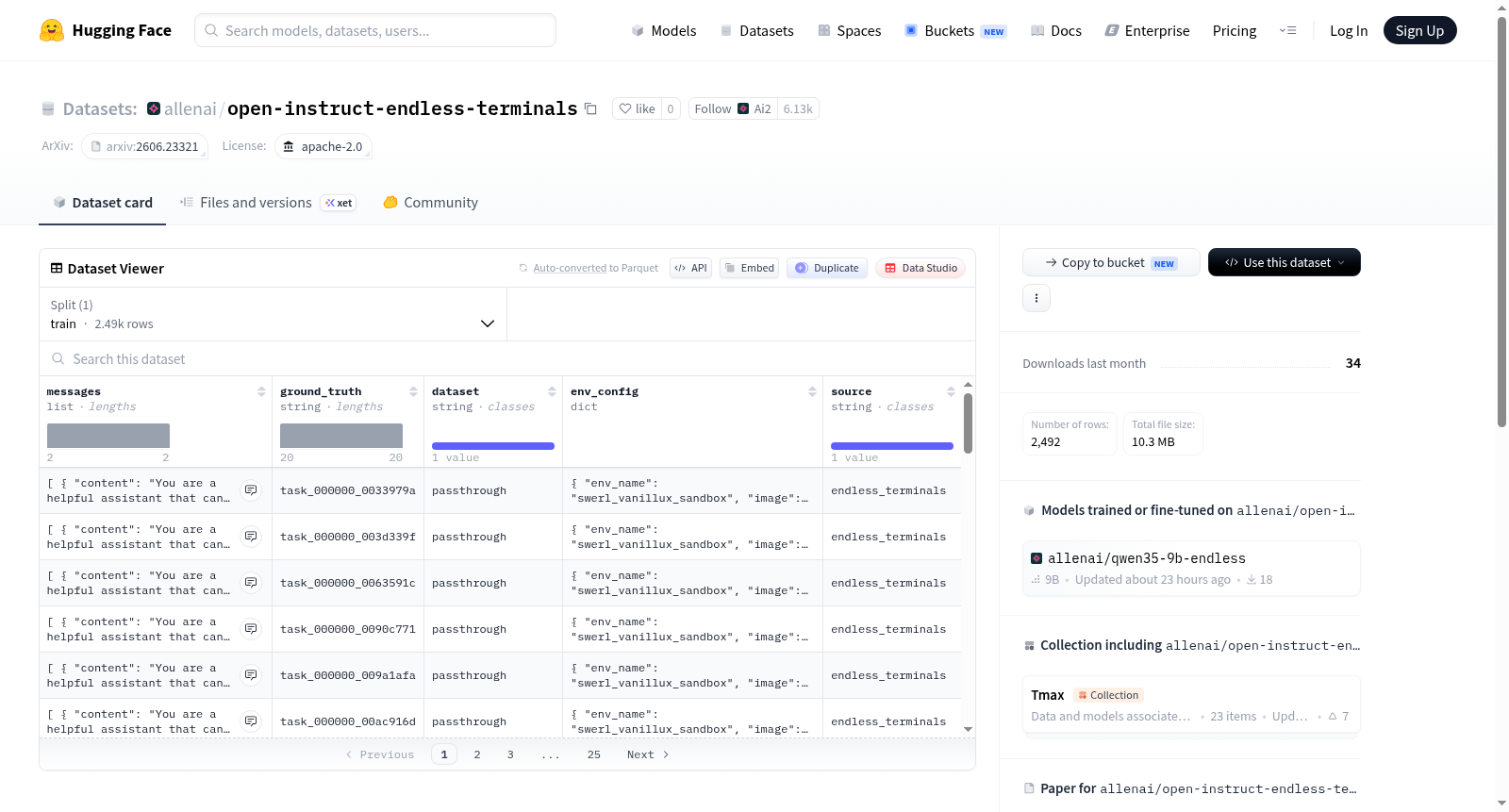Focus the search models, datasets, users field
Viewport: 1509px width, 812px height.
tap(375, 30)
